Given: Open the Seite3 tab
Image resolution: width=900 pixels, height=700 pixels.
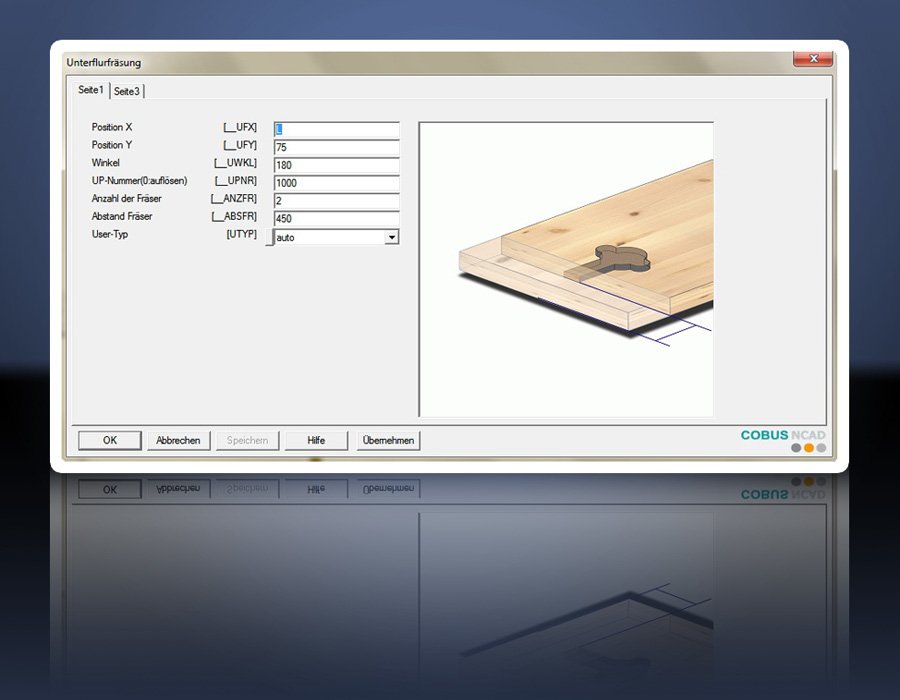Looking at the screenshot, I should click(127, 91).
